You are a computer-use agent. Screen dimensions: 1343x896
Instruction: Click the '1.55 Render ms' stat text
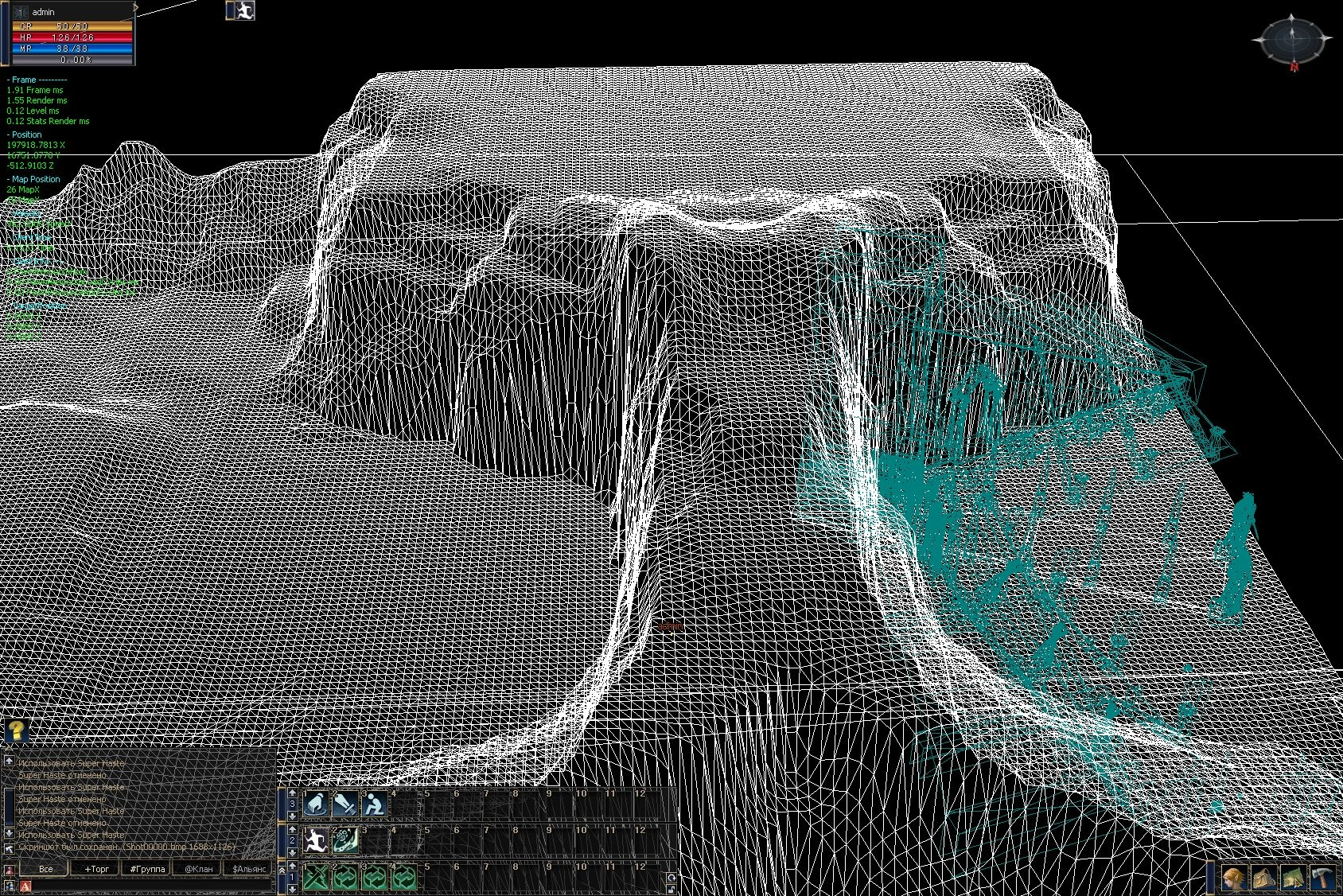pyautogui.click(x=37, y=100)
